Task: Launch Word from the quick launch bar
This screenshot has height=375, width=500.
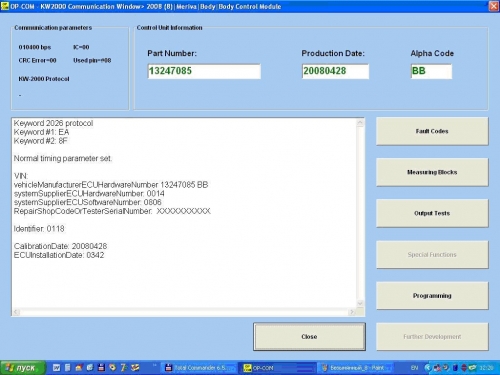Action: pos(56,368)
